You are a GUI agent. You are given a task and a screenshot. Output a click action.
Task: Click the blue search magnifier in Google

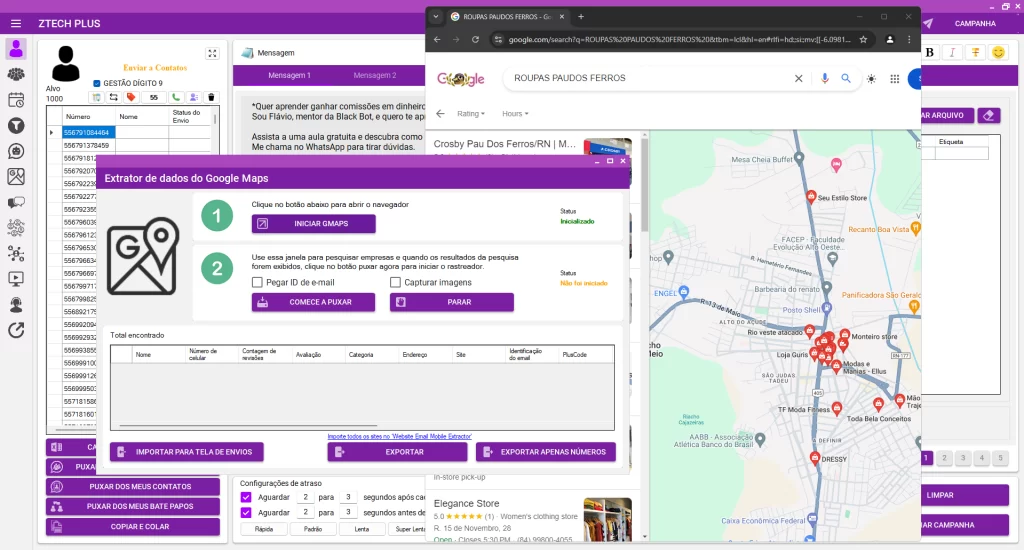tap(846, 78)
